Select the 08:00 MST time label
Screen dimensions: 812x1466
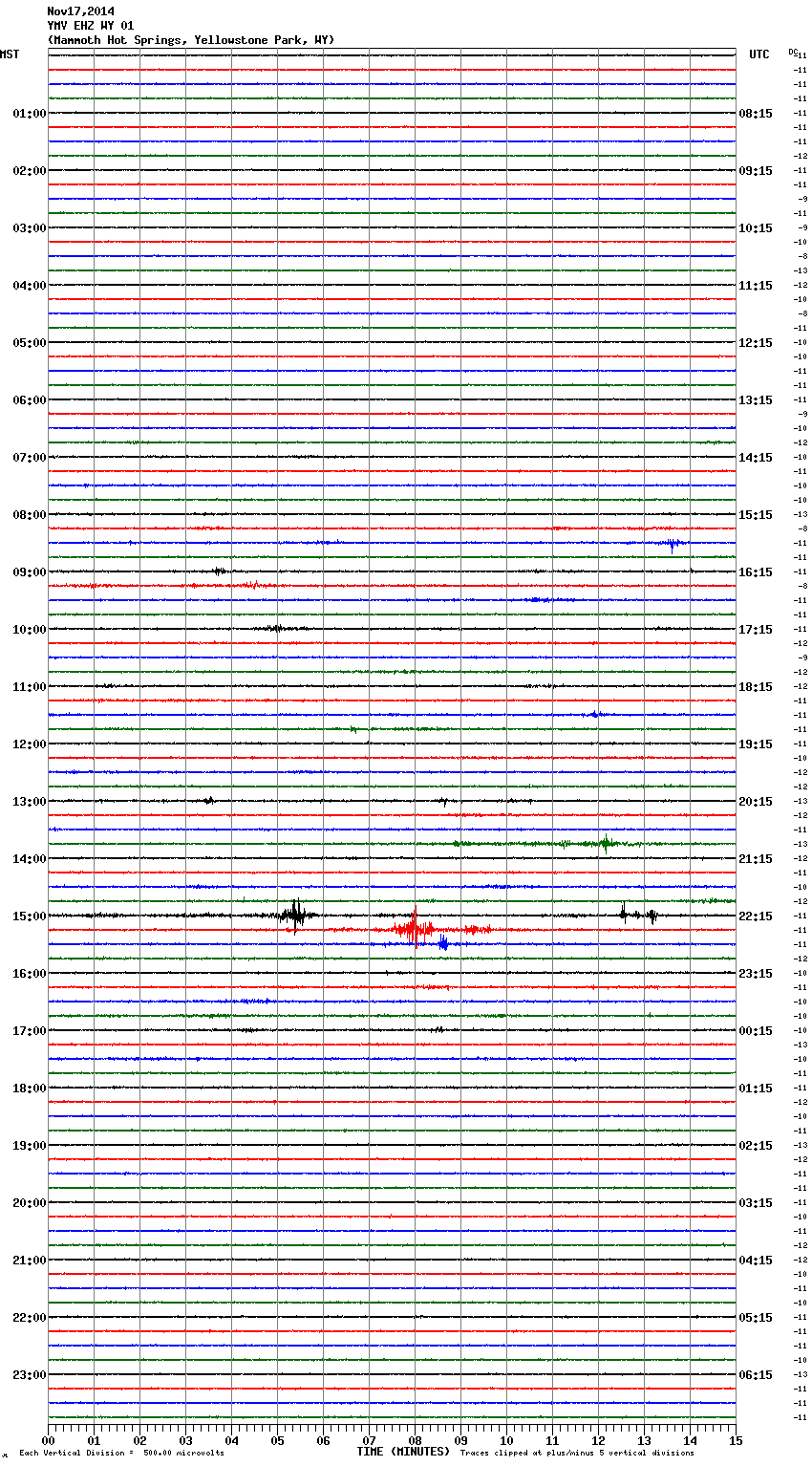coord(29,515)
